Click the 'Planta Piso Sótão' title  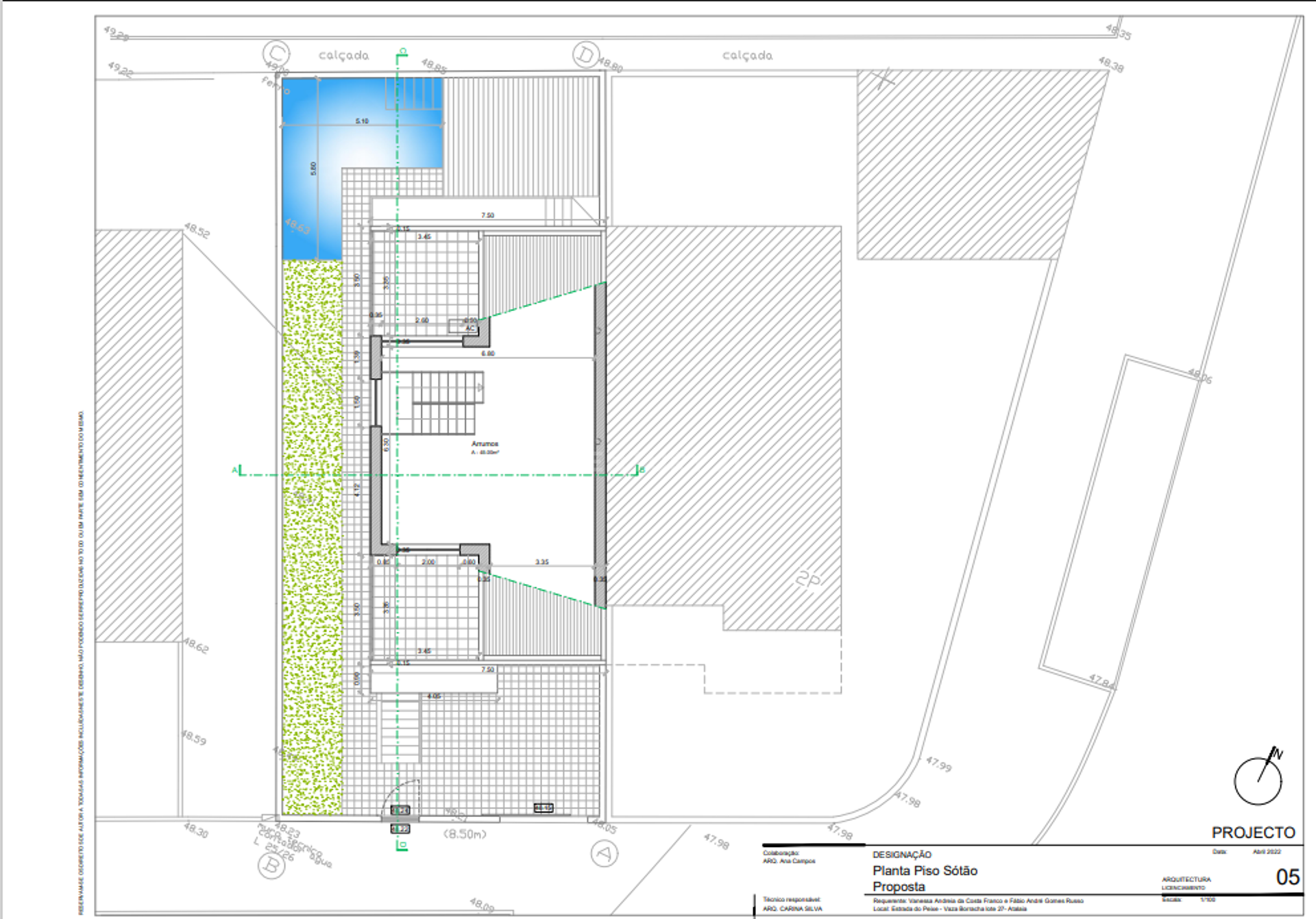pos(925,870)
